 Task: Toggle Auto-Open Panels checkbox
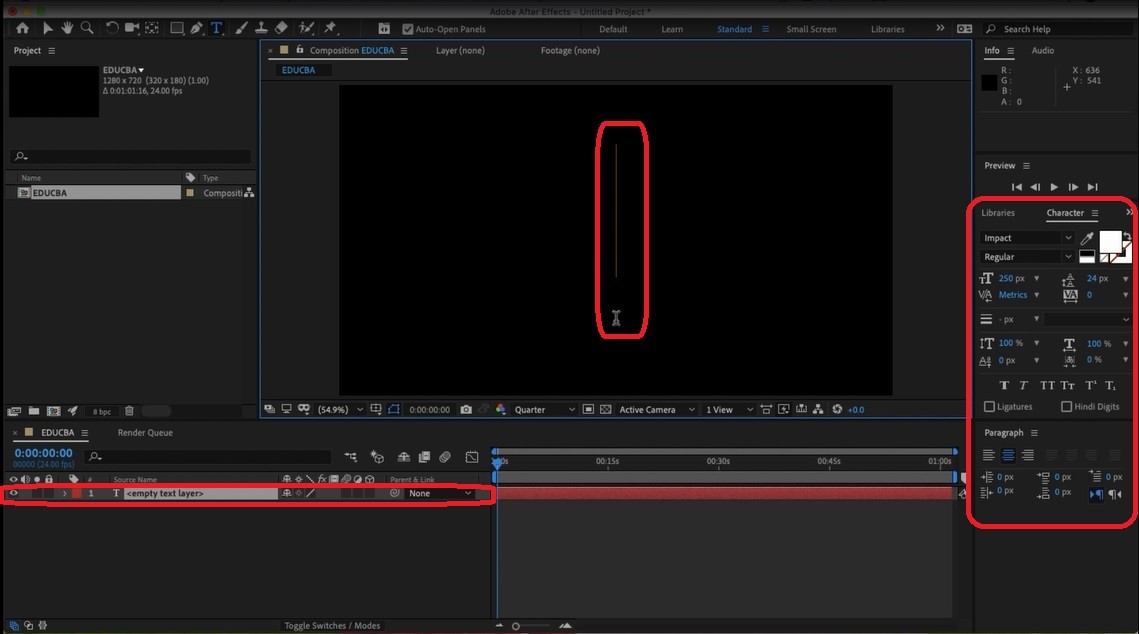[x=406, y=29]
